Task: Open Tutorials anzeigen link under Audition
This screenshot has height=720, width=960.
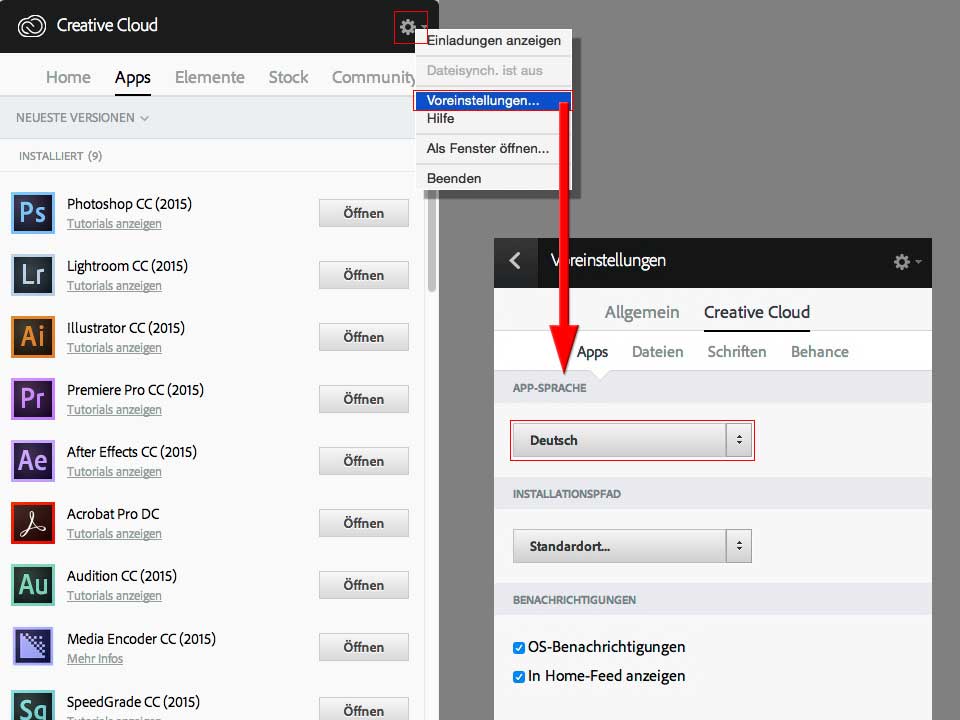Action: click(114, 596)
